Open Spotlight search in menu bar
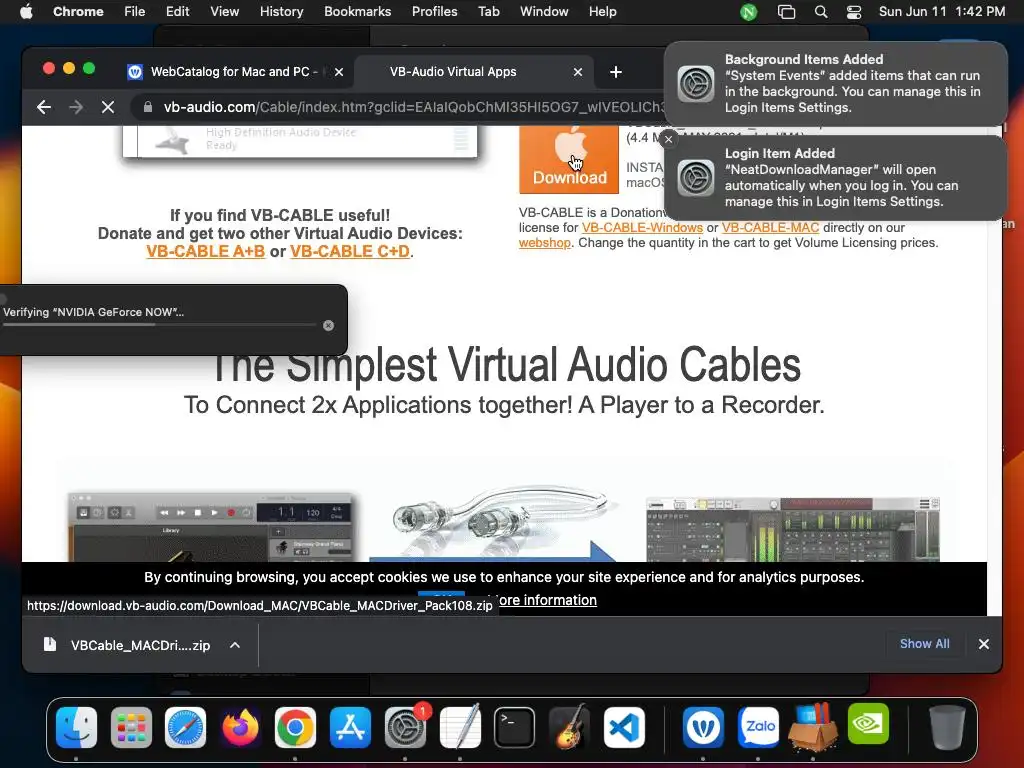This screenshot has width=1024, height=768. (821, 12)
